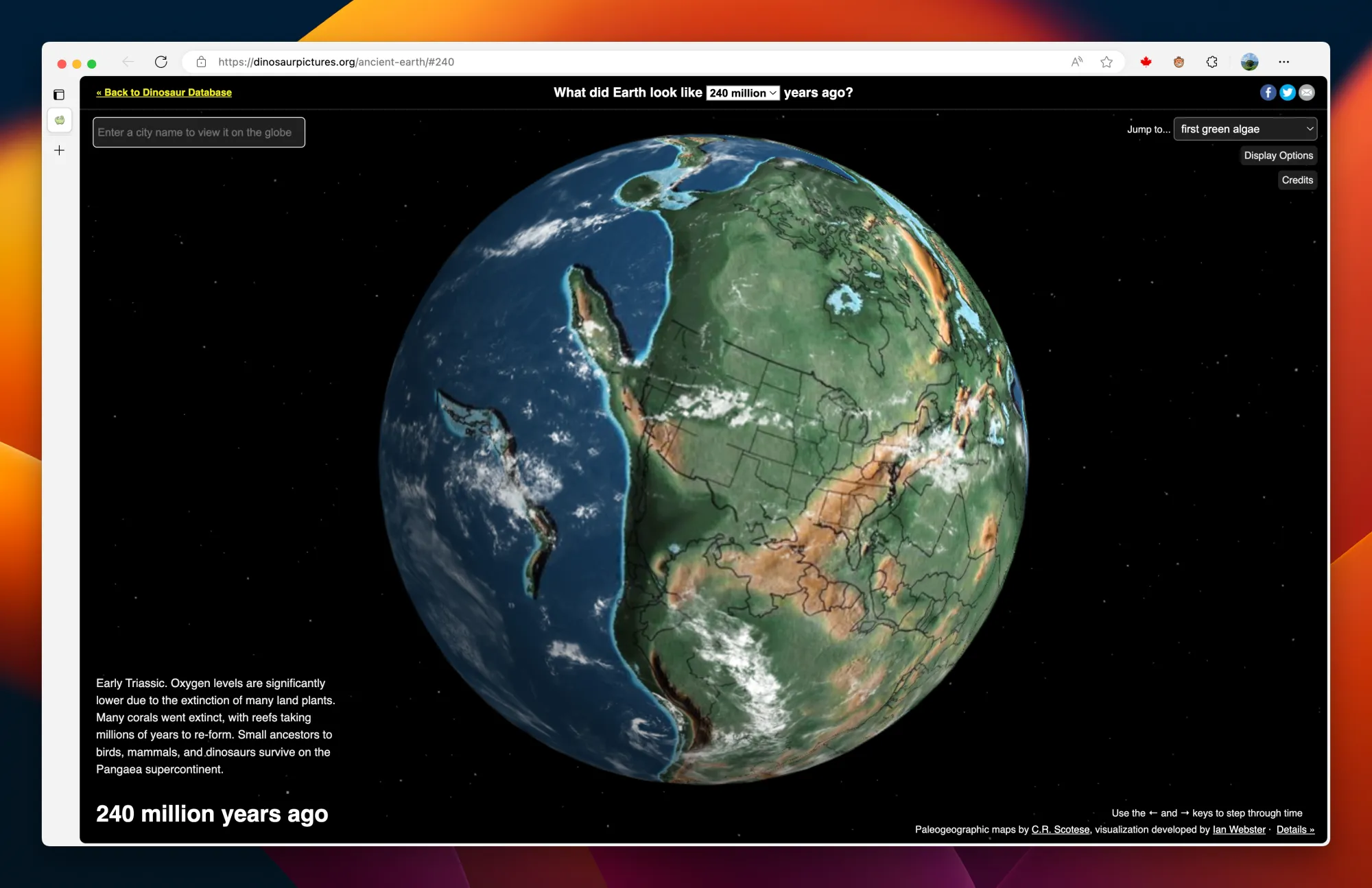Open the tab actions sidebar icon
This screenshot has width=1372, height=888.
[x=59, y=95]
